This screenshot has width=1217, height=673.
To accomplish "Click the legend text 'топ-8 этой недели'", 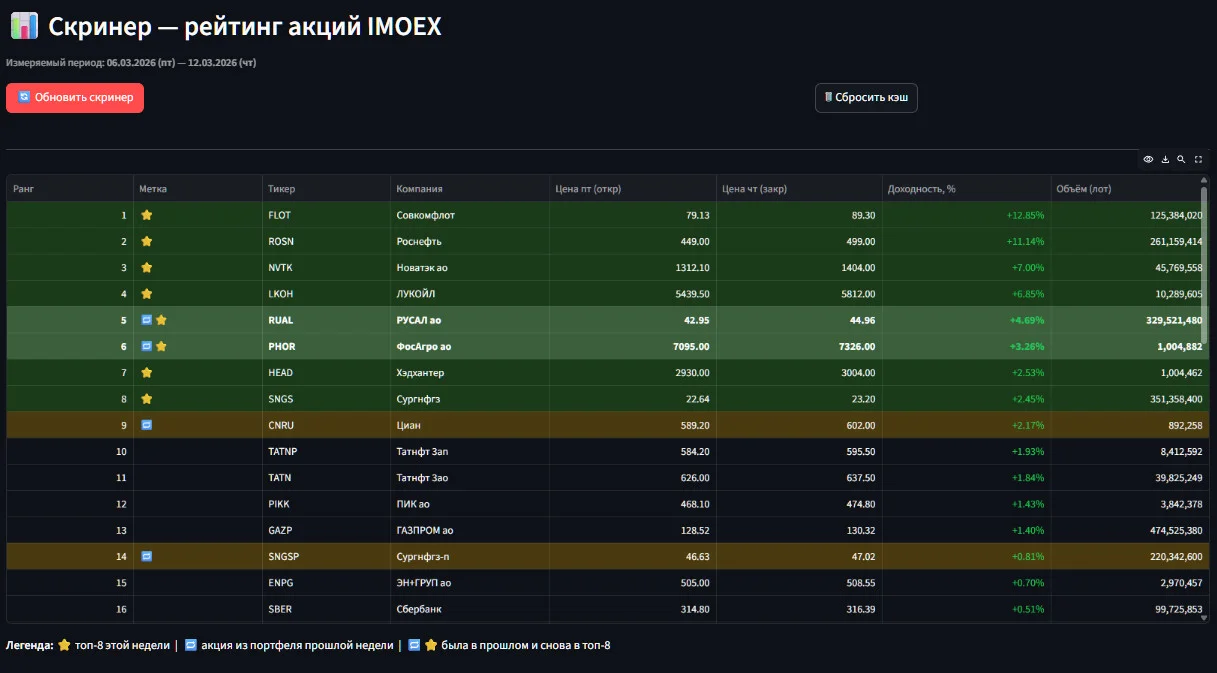I will [x=122, y=645].
